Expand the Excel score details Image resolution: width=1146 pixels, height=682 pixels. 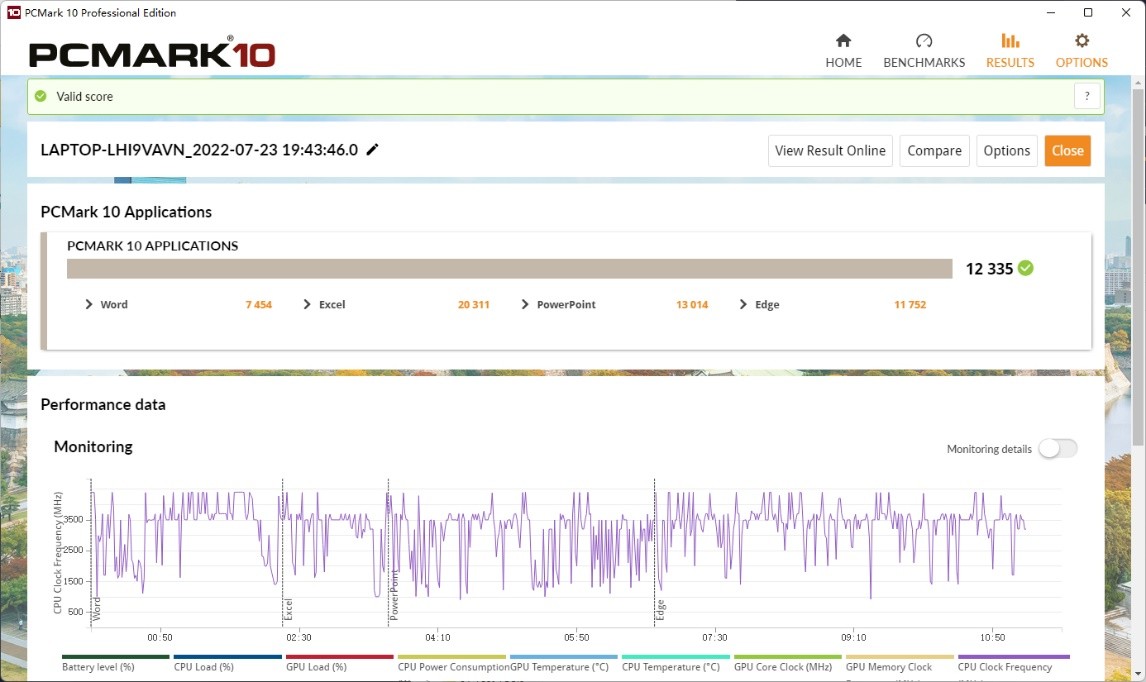(x=307, y=304)
